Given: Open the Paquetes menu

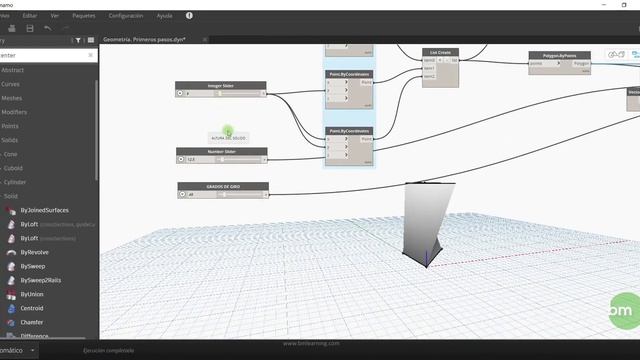Looking at the screenshot, I should pyautogui.click(x=84, y=16).
